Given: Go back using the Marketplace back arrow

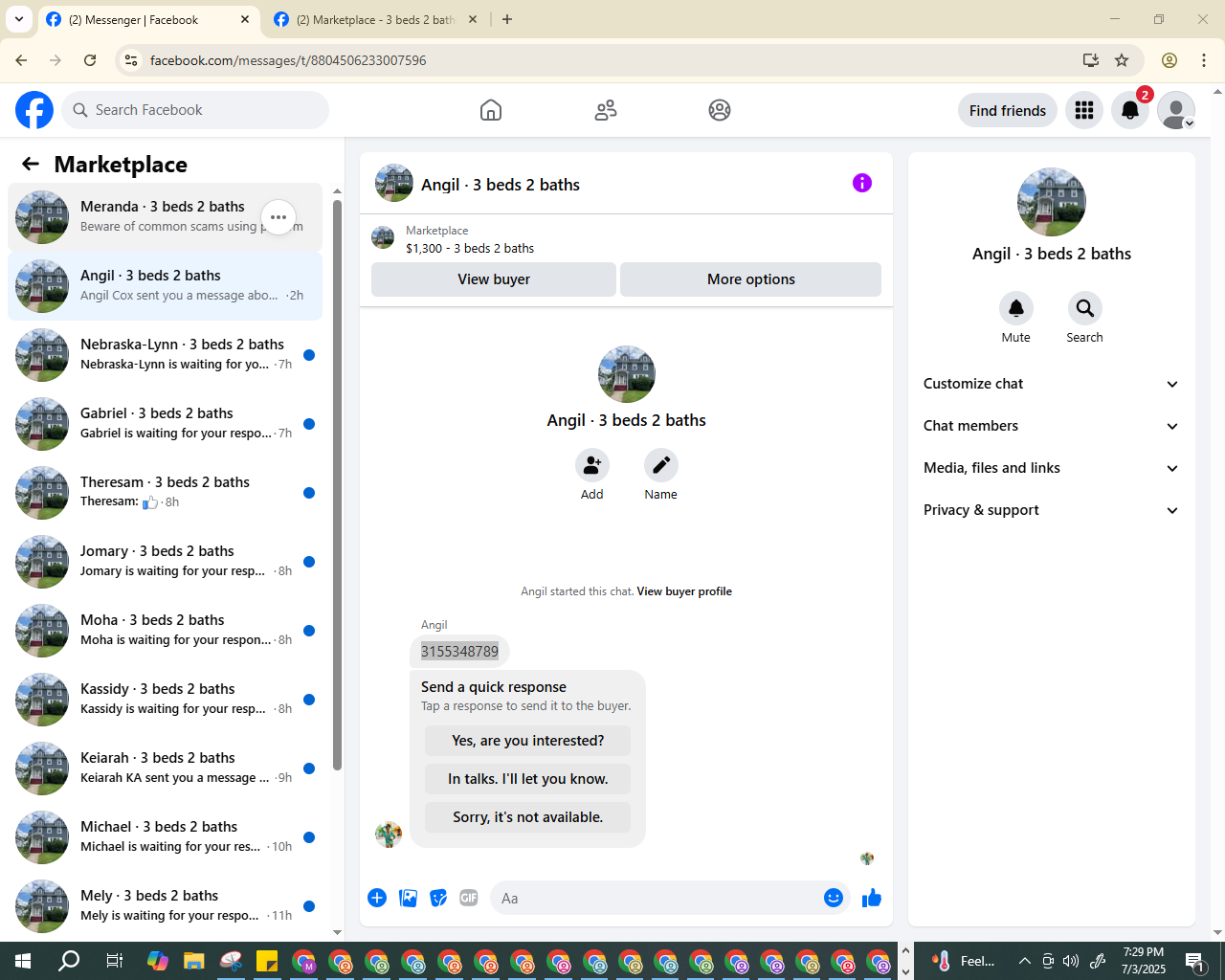Looking at the screenshot, I should coord(31,164).
